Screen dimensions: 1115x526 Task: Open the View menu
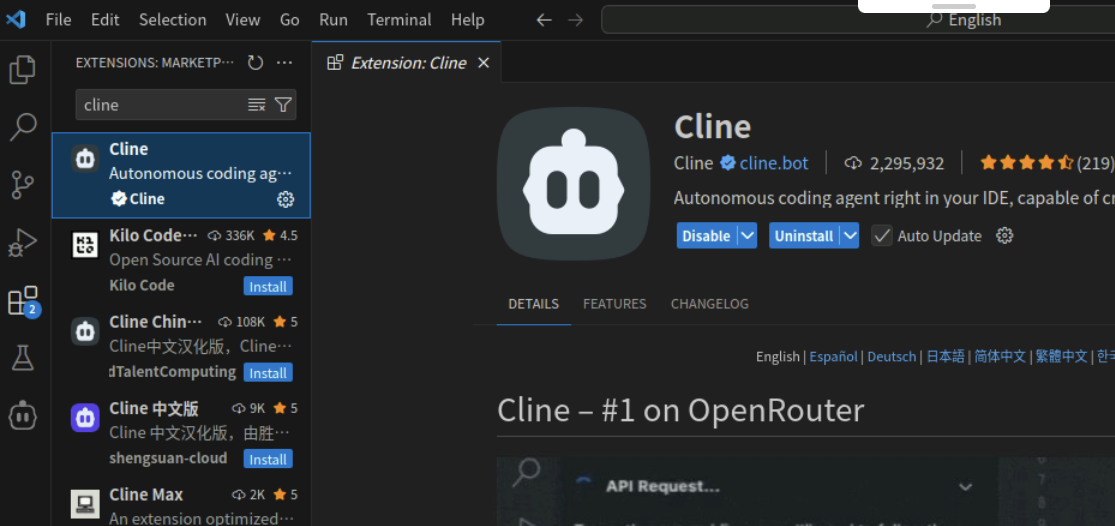(x=242, y=19)
